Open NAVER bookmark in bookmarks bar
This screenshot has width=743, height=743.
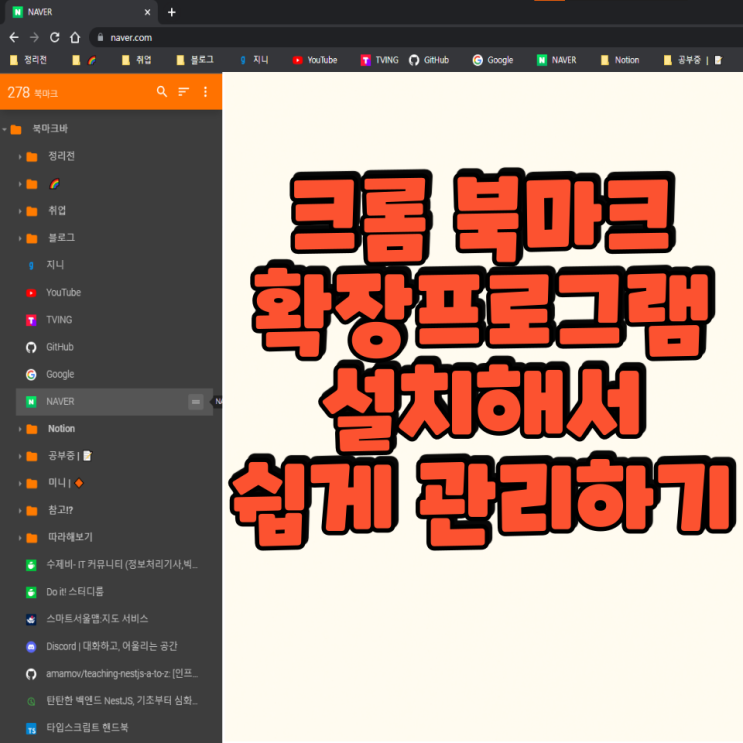coord(556,60)
